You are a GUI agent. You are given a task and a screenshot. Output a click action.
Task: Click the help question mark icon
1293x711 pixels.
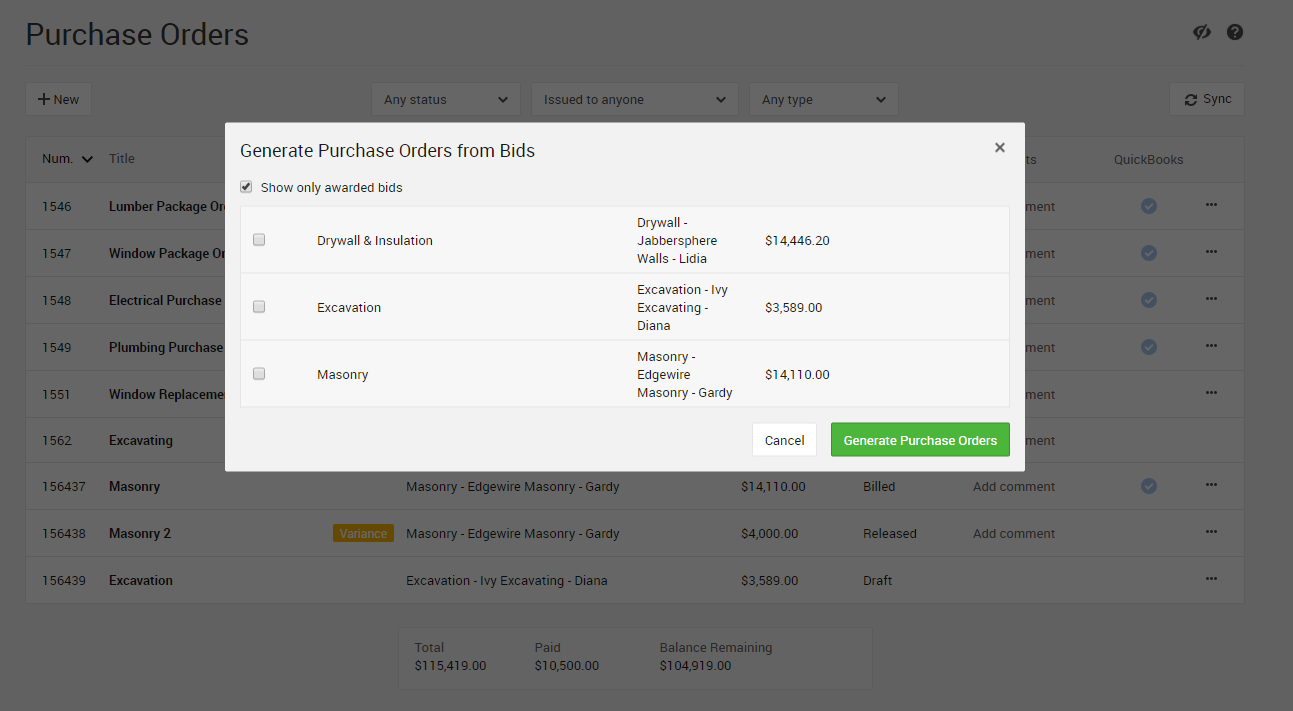1235,32
